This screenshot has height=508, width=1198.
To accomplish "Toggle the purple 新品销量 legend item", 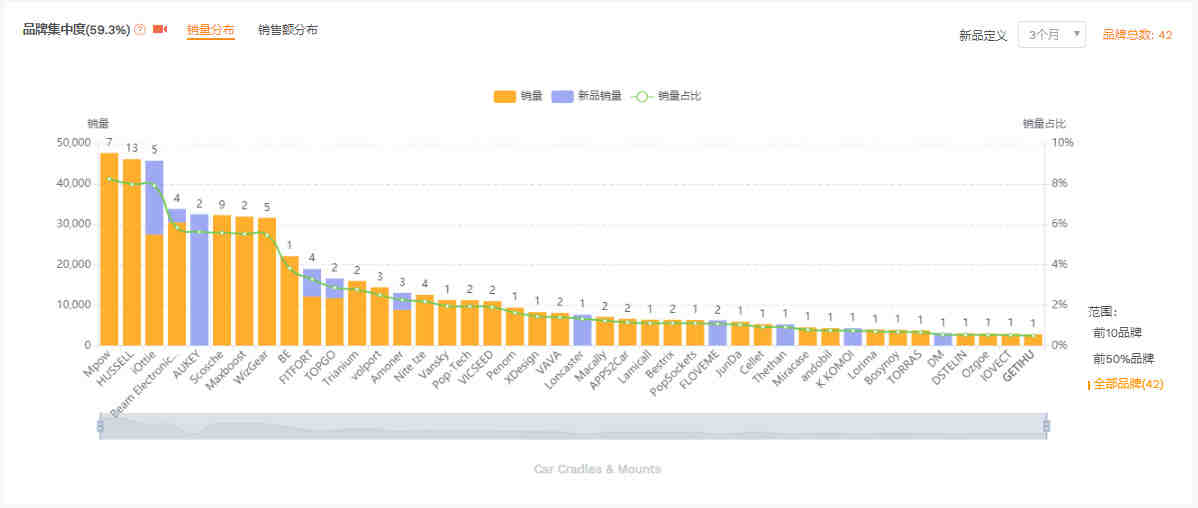I will tap(586, 96).
